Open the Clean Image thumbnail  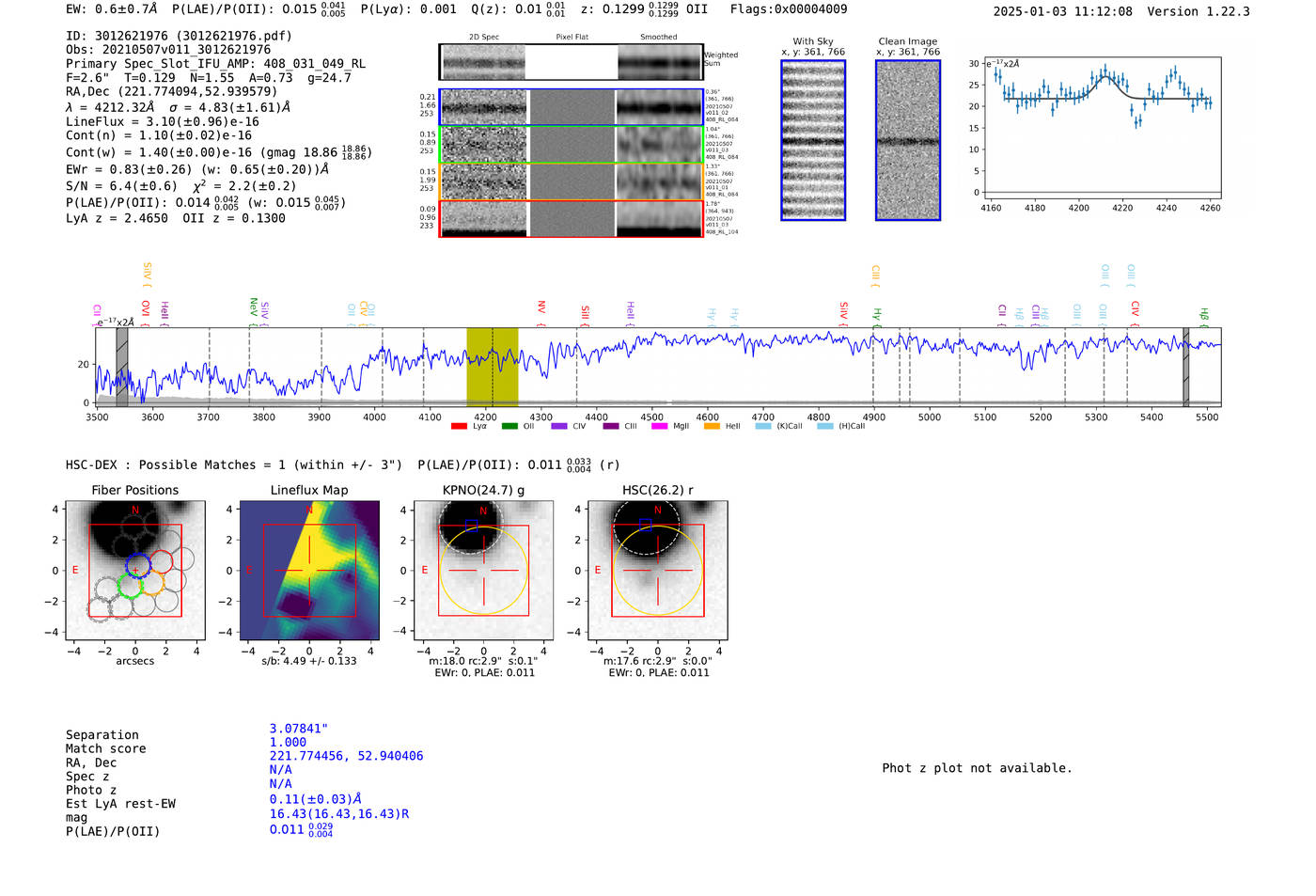click(x=908, y=140)
